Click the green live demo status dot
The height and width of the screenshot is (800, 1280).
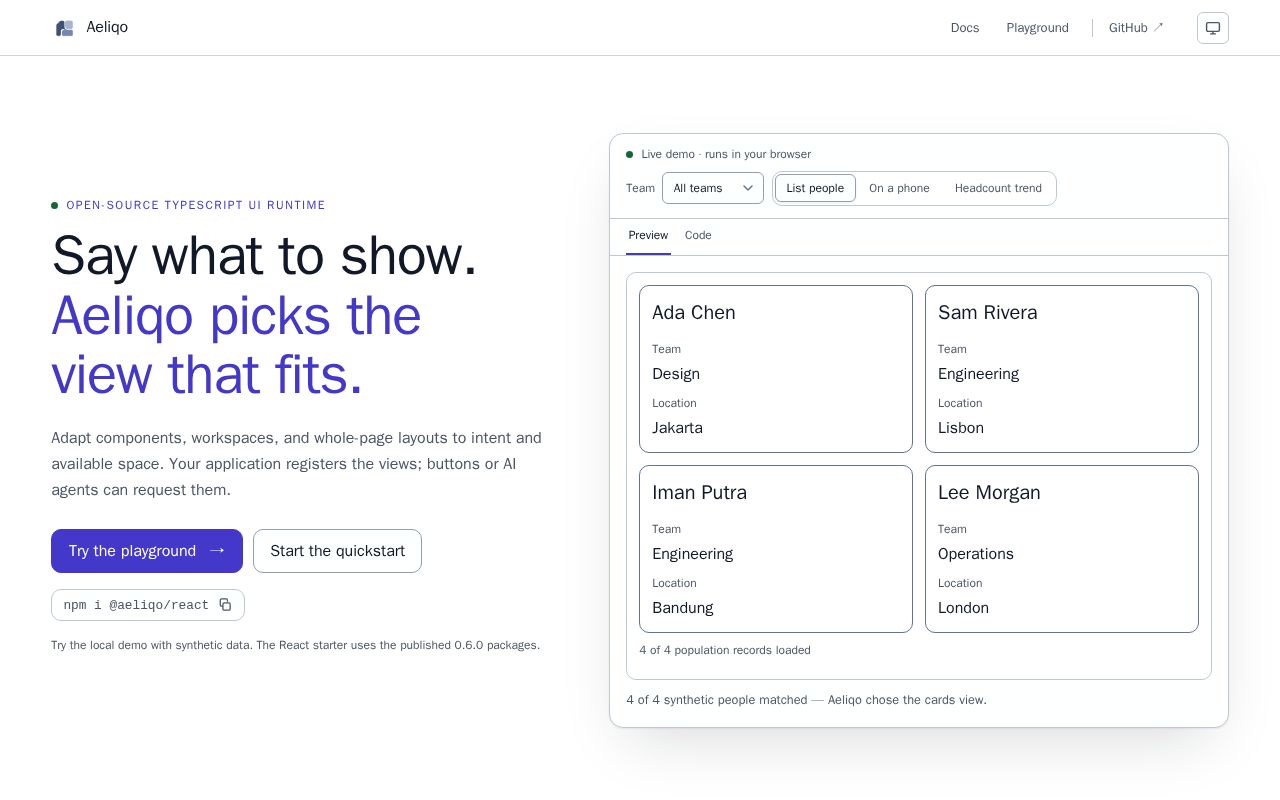pos(630,154)
